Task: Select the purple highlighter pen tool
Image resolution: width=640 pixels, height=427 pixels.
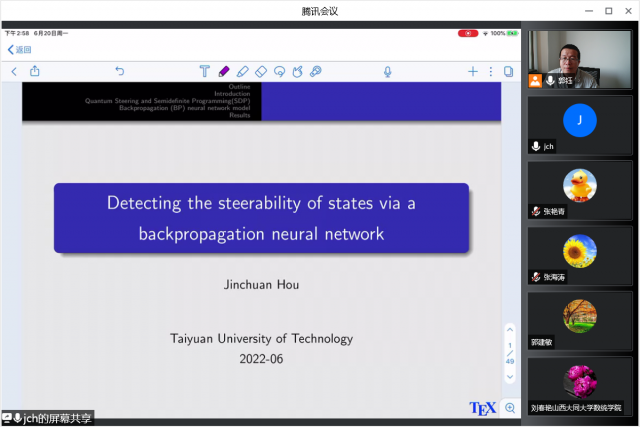Action: (223, 71)
